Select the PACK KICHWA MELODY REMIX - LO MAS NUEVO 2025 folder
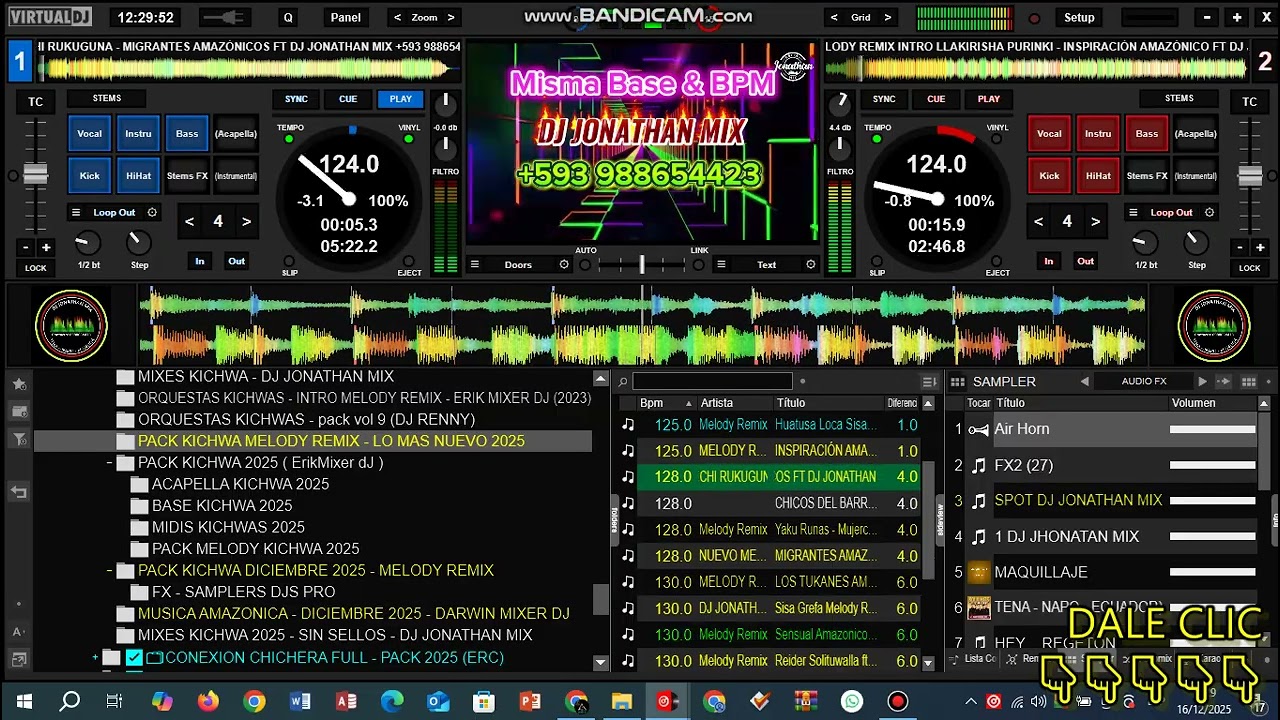Screen dimensions: 1280x720 [331, 441]
